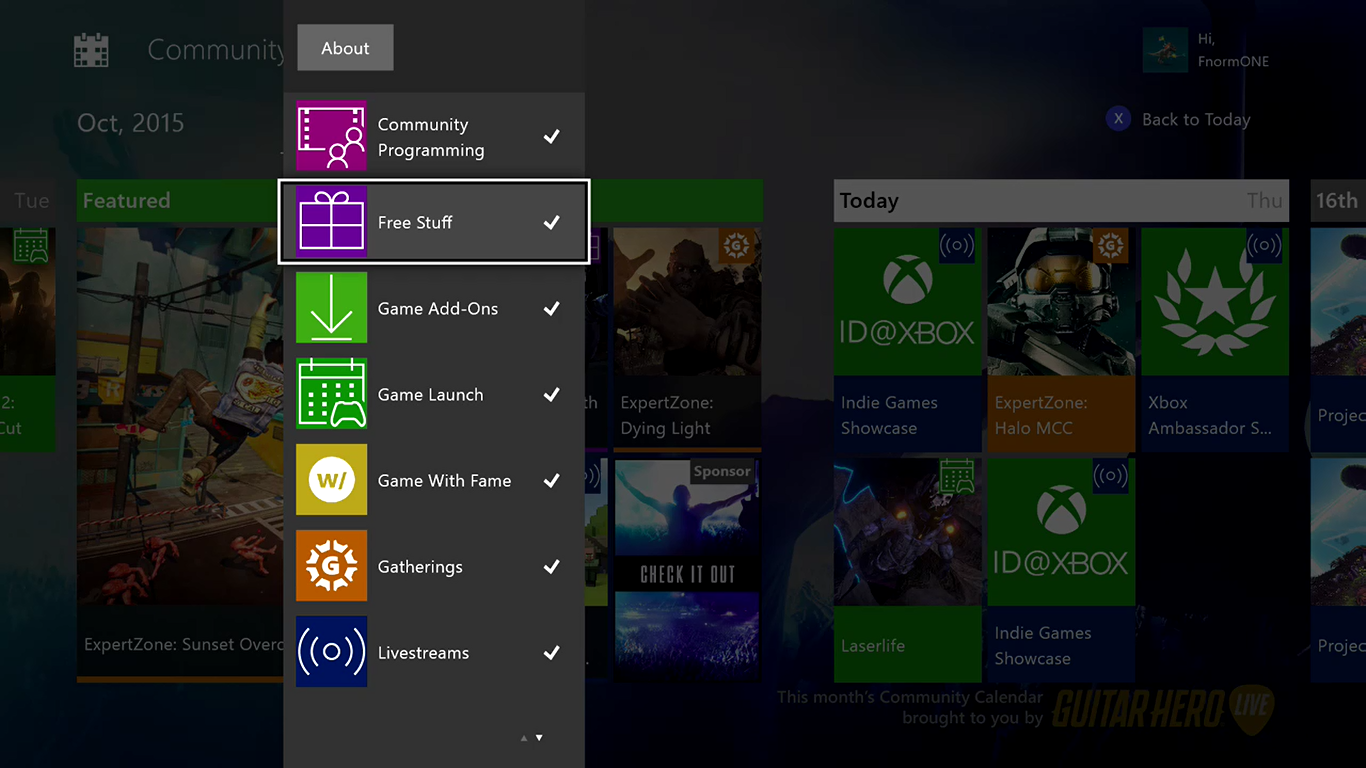The image size is (1366, 768).
Task: Click the Back to Today link
Action: click(1196, 119)
